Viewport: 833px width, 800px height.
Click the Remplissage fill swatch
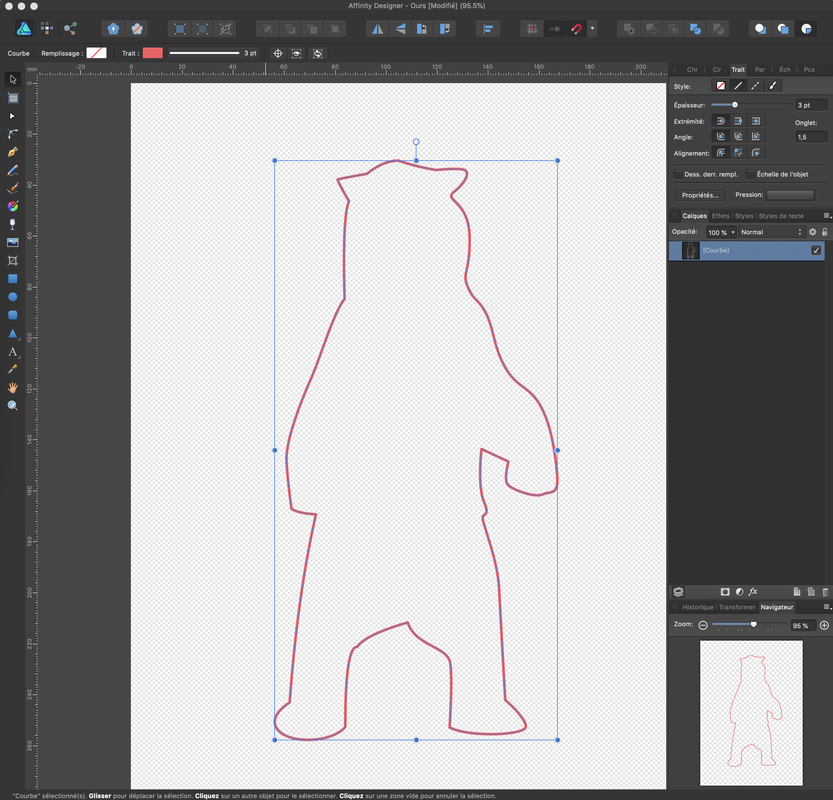click(97, 53)
